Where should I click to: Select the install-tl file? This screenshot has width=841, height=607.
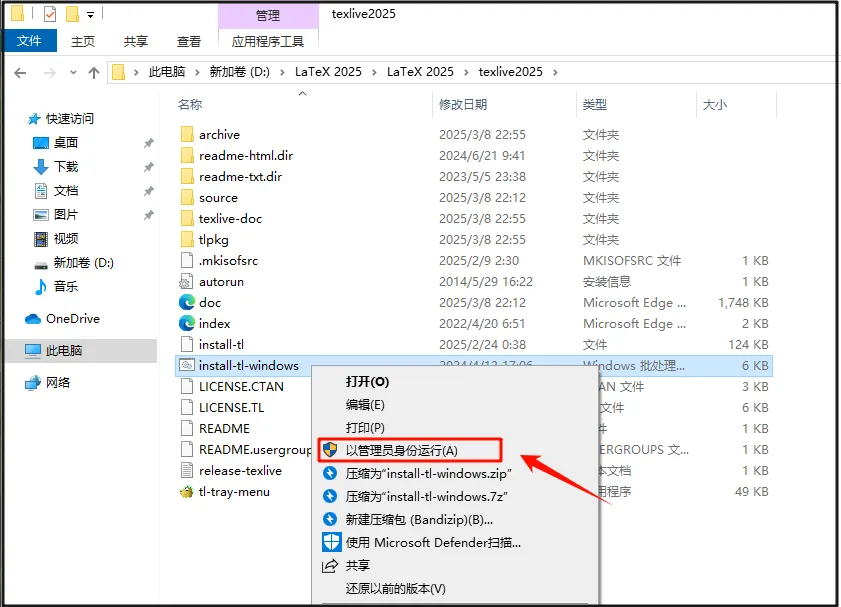click(222, 344)
